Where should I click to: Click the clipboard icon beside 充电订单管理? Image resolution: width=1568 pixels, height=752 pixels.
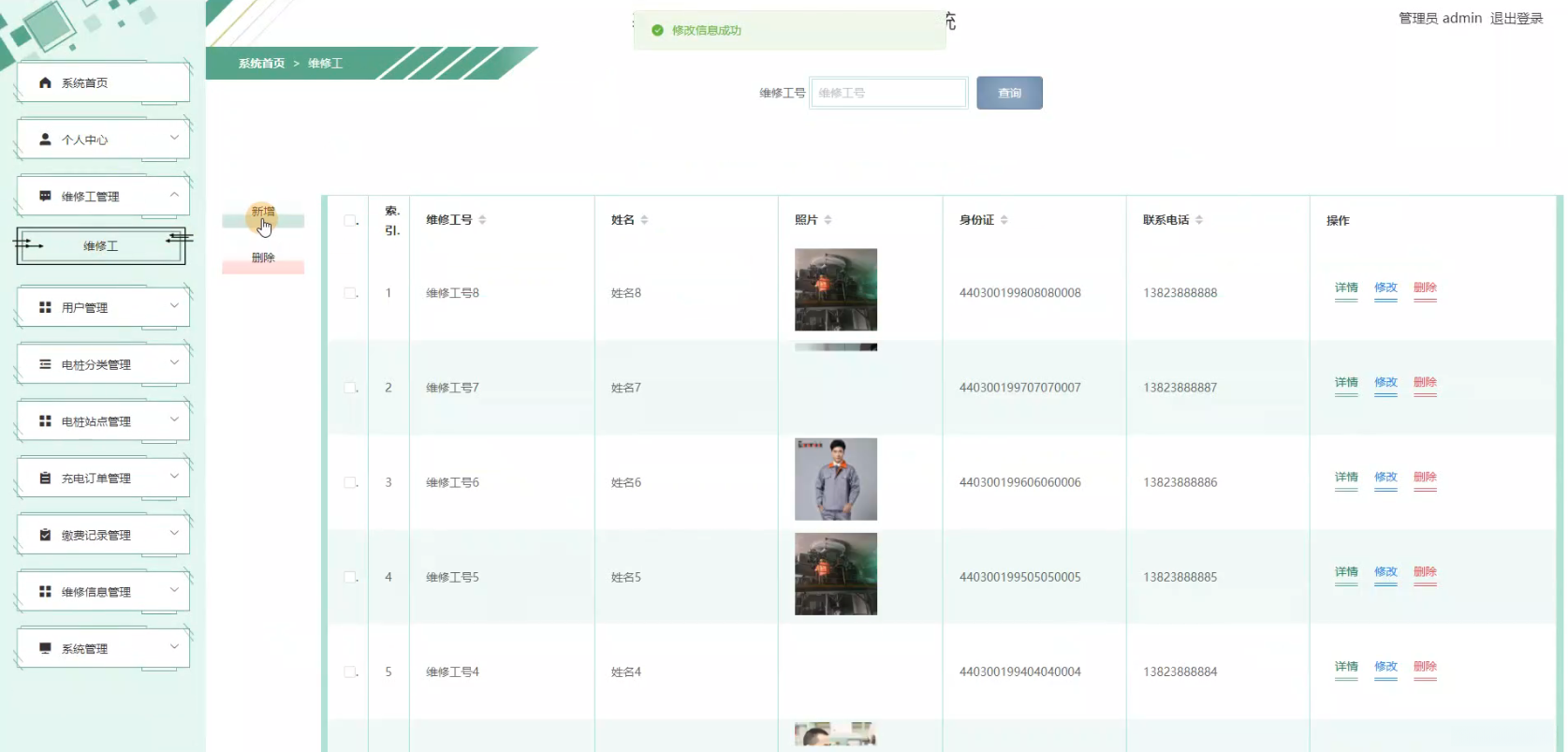(45, 479)
